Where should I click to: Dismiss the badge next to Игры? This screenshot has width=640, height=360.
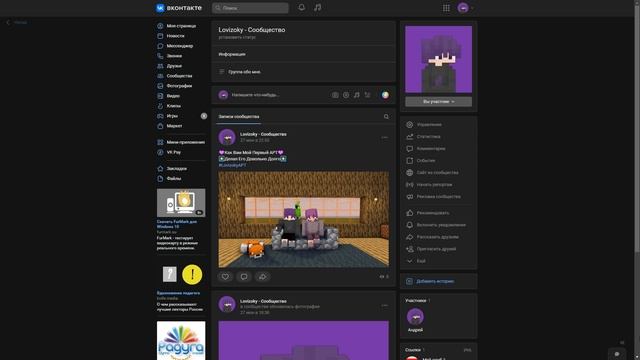point(204,116)
